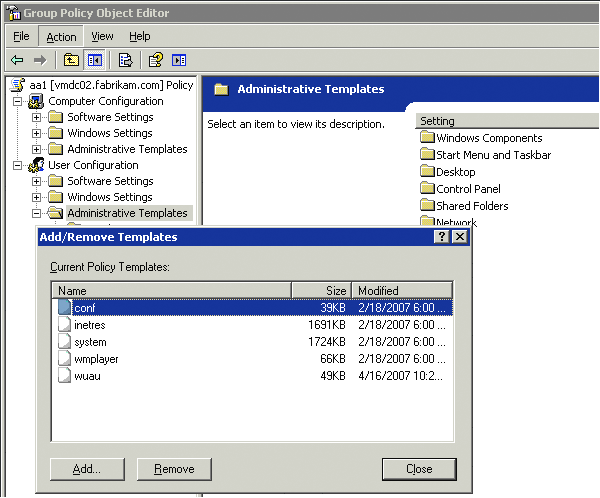The width and height of the screenshot is (600, 498).
Task: Expand Windows Settings under Computer Configuration
Action: coord(36,134)
